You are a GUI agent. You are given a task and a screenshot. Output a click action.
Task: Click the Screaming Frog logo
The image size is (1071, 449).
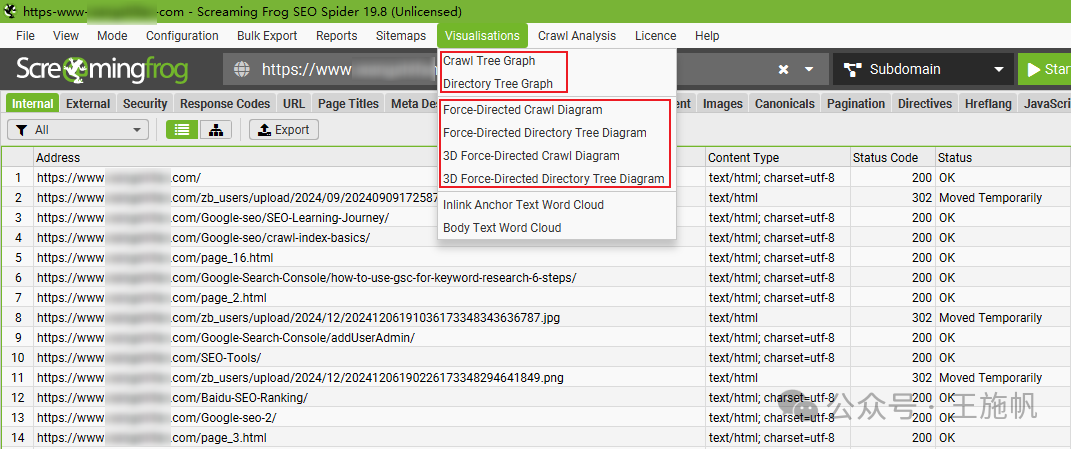pyautogui.click(x=102, y=70)
